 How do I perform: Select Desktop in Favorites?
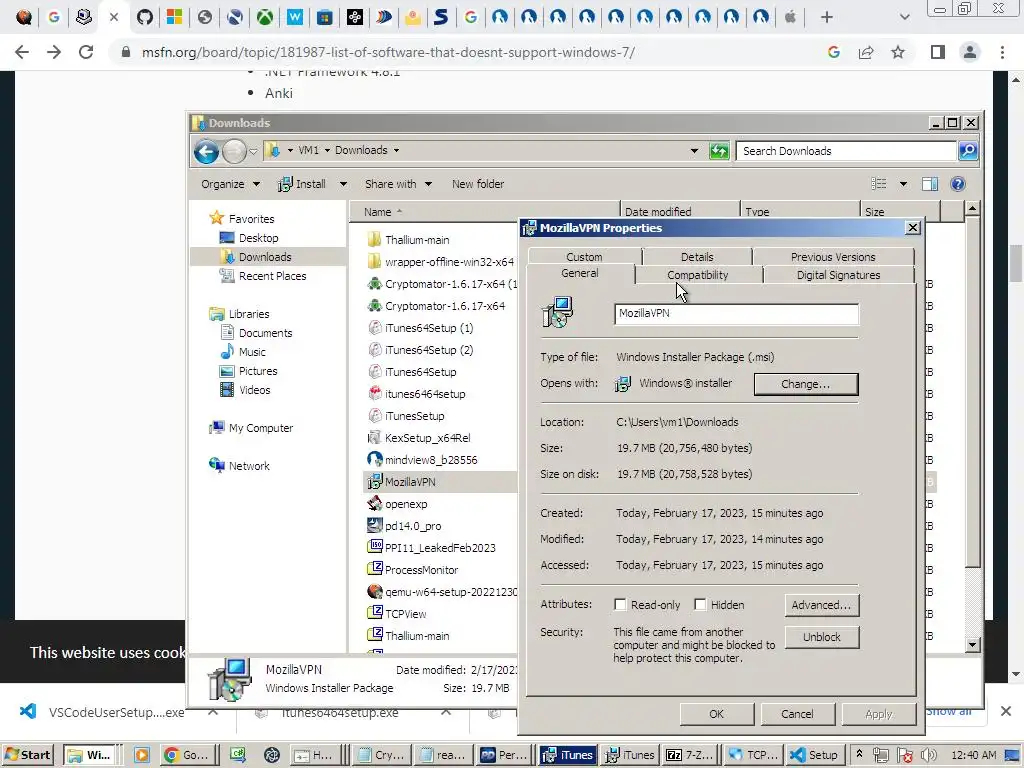pos(258,238)
